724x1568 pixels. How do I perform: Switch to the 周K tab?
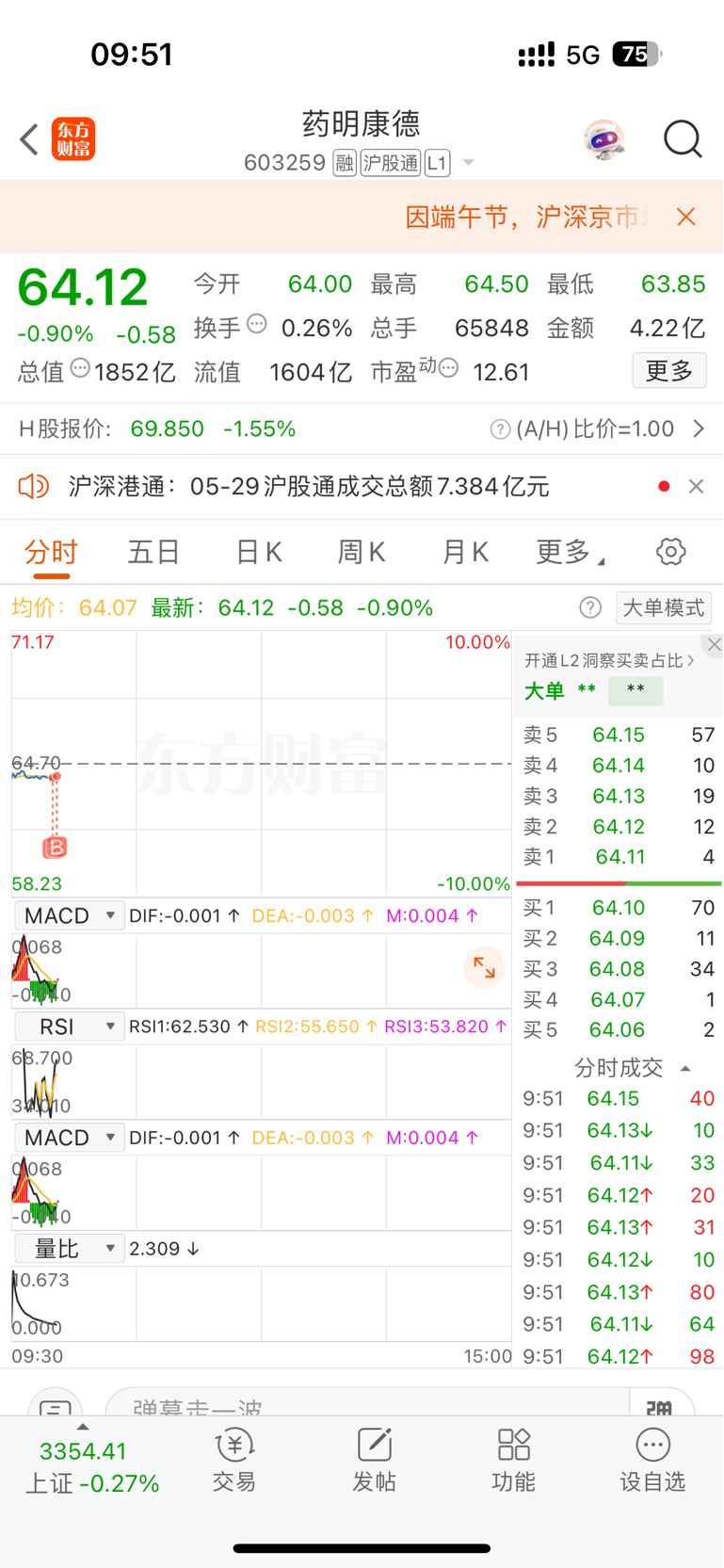362,552
